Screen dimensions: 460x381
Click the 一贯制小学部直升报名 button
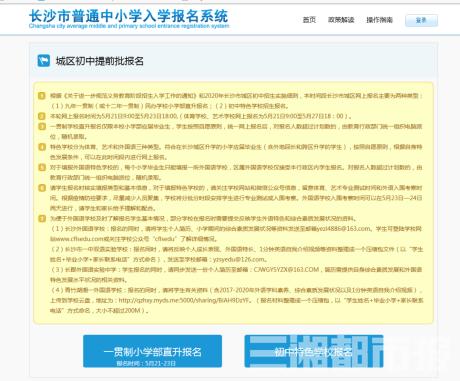152,351
